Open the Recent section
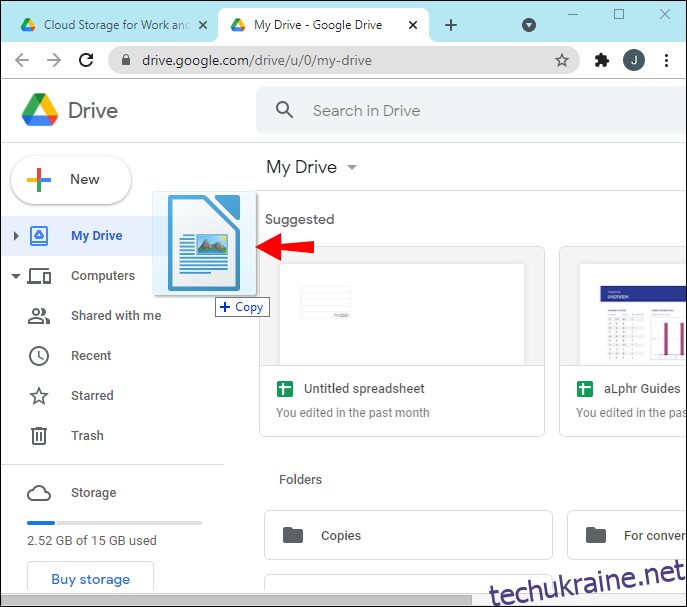 (x=91, y=355)
